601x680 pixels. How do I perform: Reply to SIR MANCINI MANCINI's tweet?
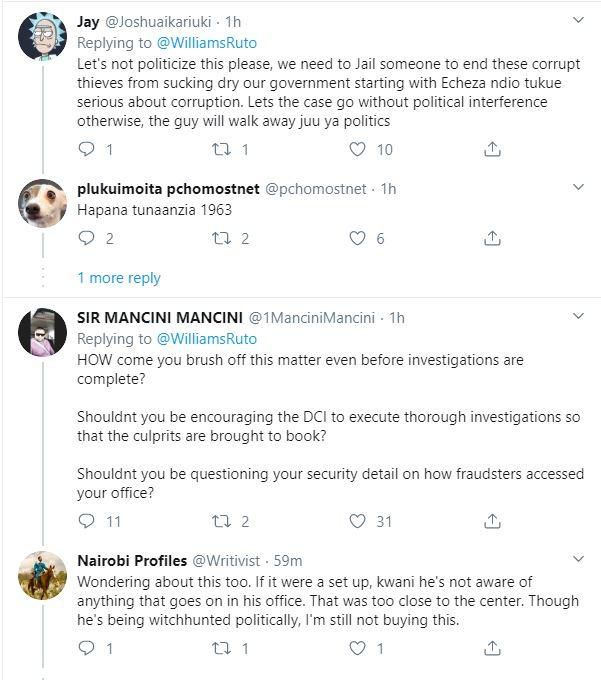pyautogui.click(x=86, y=521)
